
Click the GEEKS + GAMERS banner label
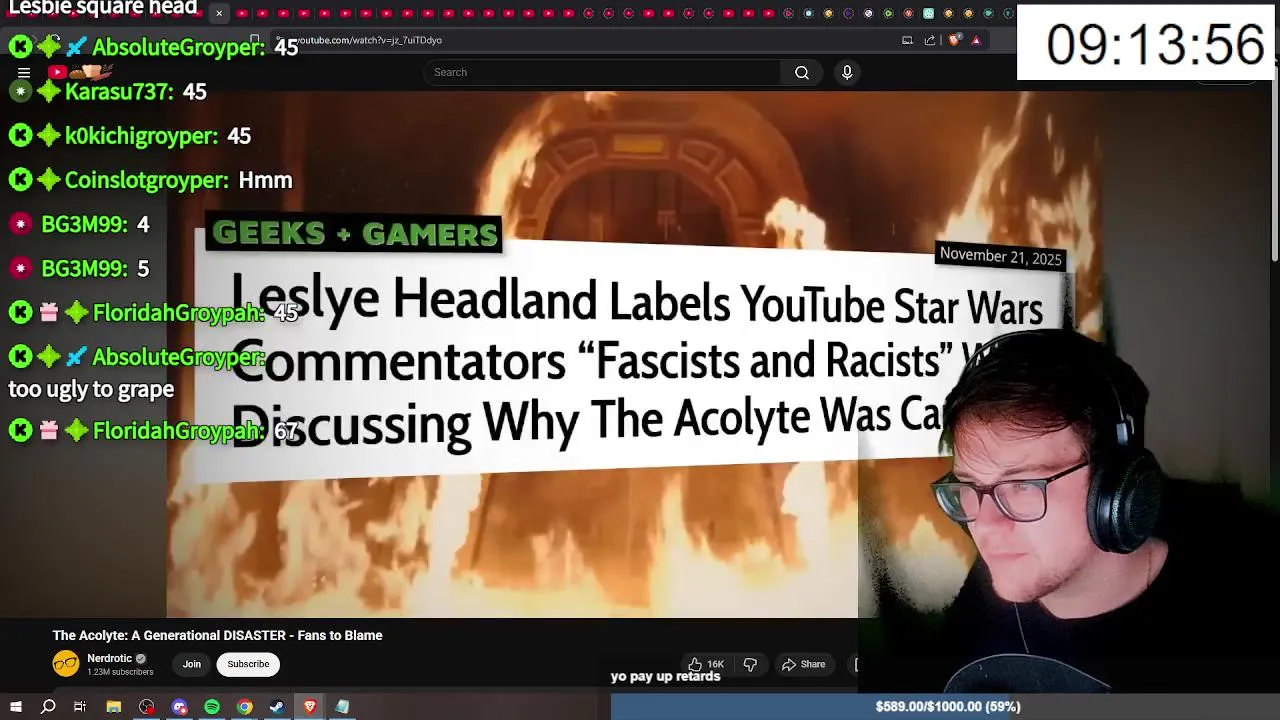pyautogui.click(x=354, y=234)
